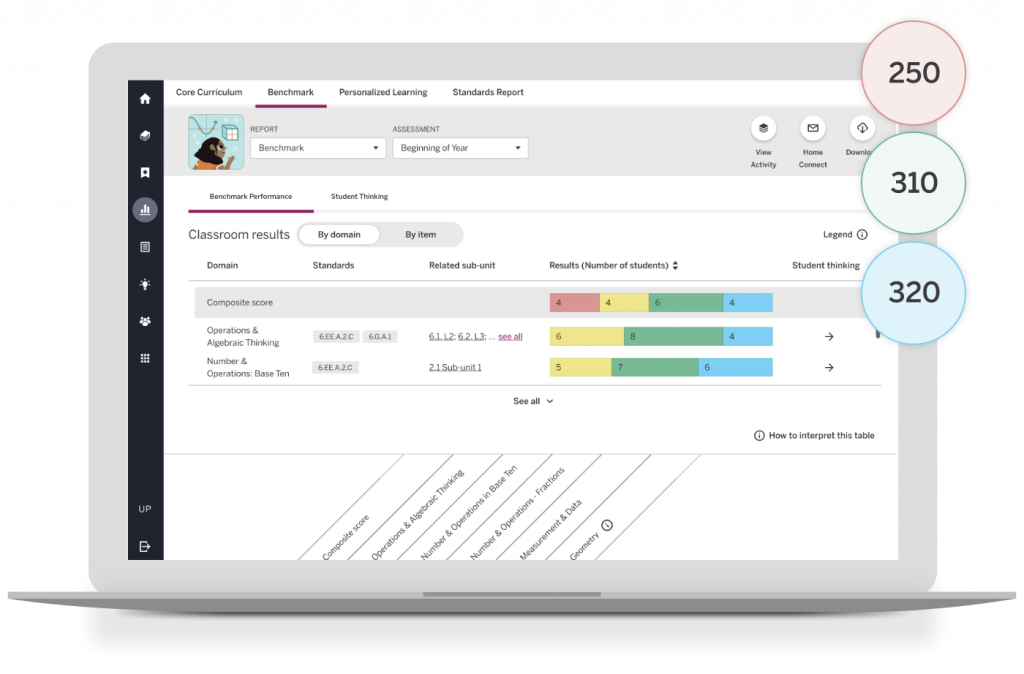The image size is (1024, 674).
Task: Click the see all sub-units link
Action: coord(510,336)
